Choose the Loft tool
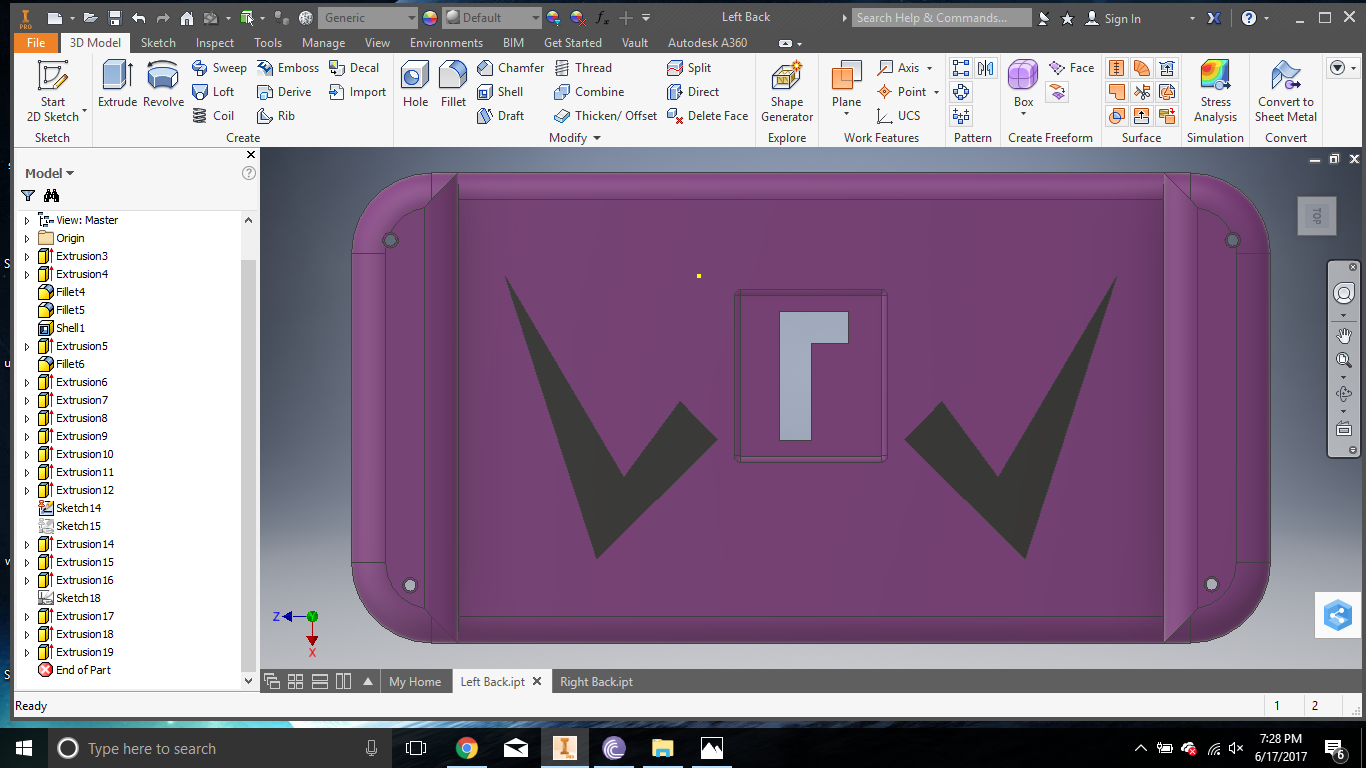This screenshot has width=1366, height=768. 213,92
